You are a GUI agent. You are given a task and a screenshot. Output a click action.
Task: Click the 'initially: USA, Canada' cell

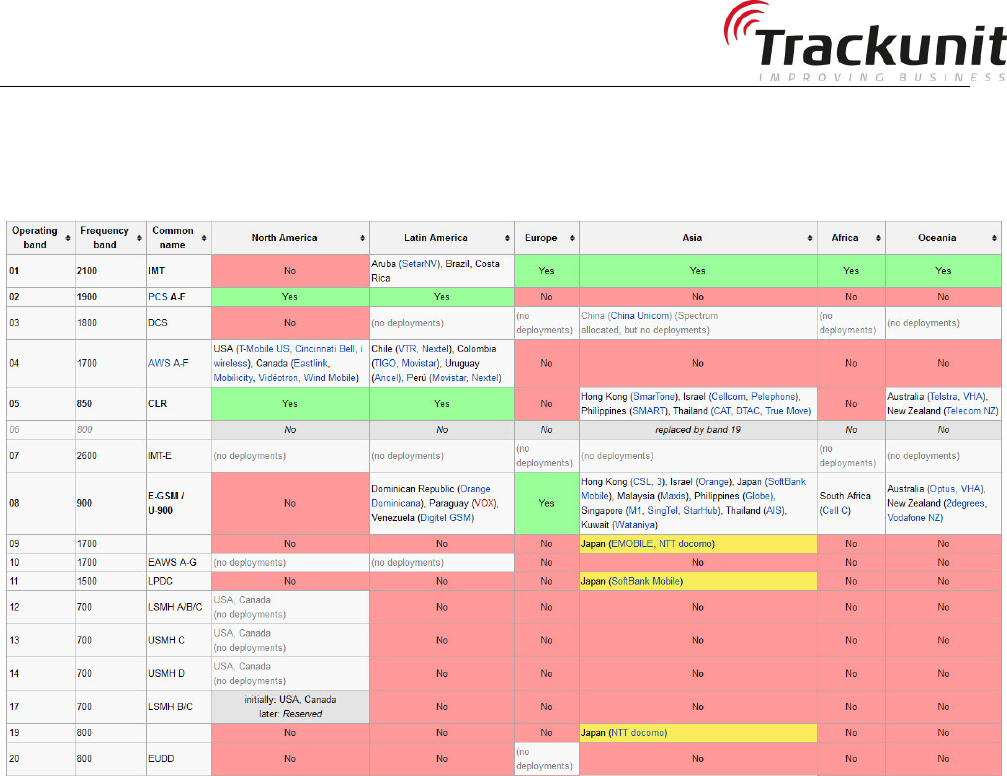[x=290, y=706]
